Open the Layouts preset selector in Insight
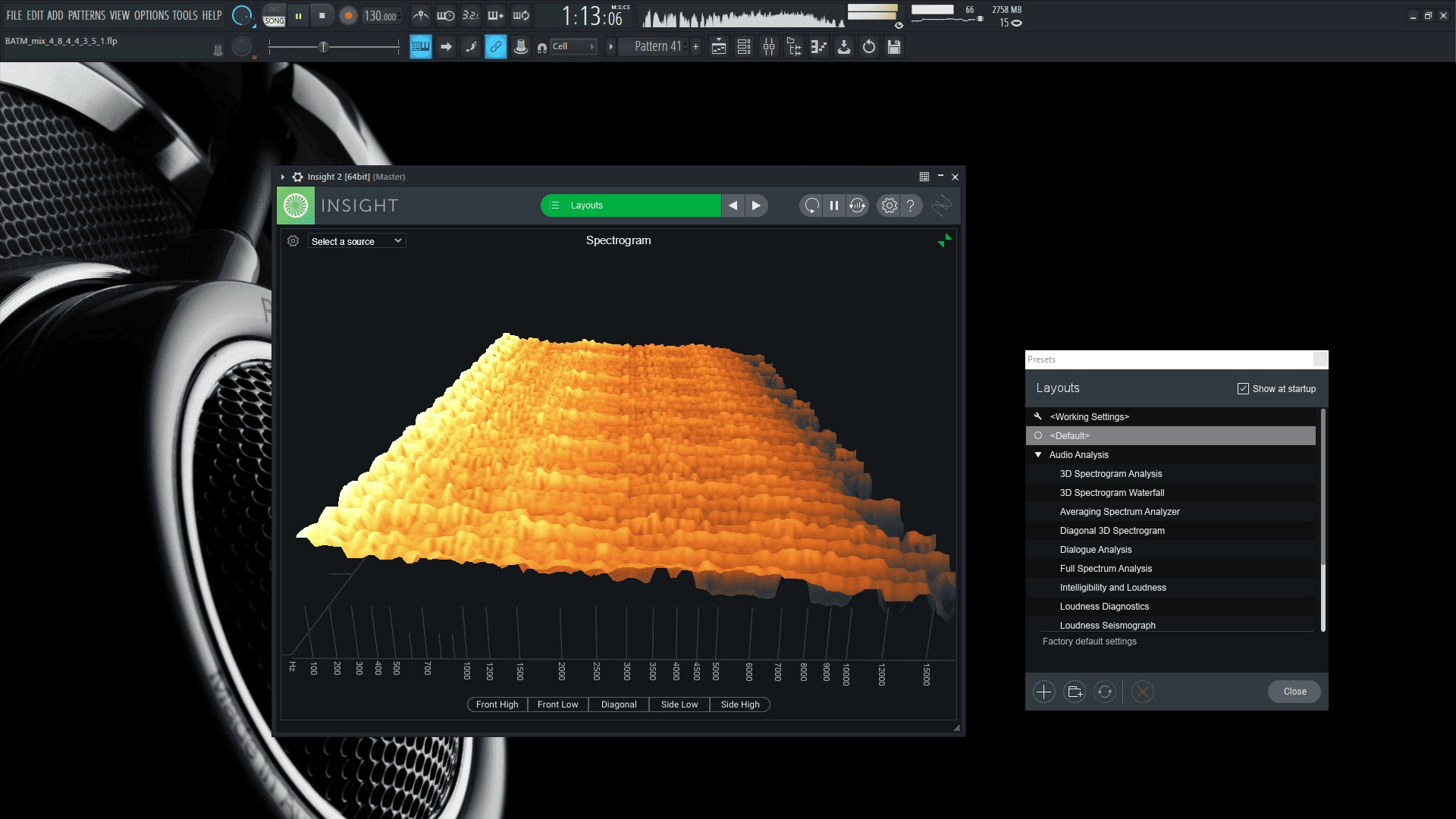 631,206
